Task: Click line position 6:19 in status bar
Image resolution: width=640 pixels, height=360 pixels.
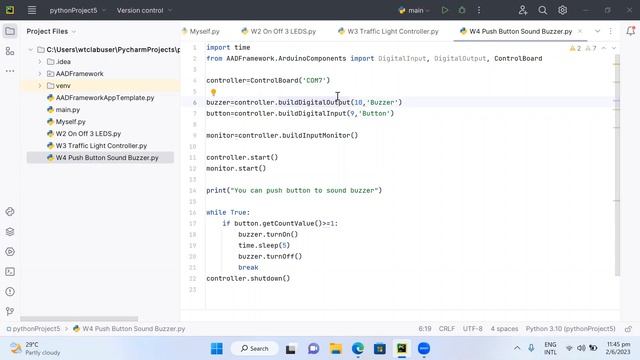Action: click(424, 329)
